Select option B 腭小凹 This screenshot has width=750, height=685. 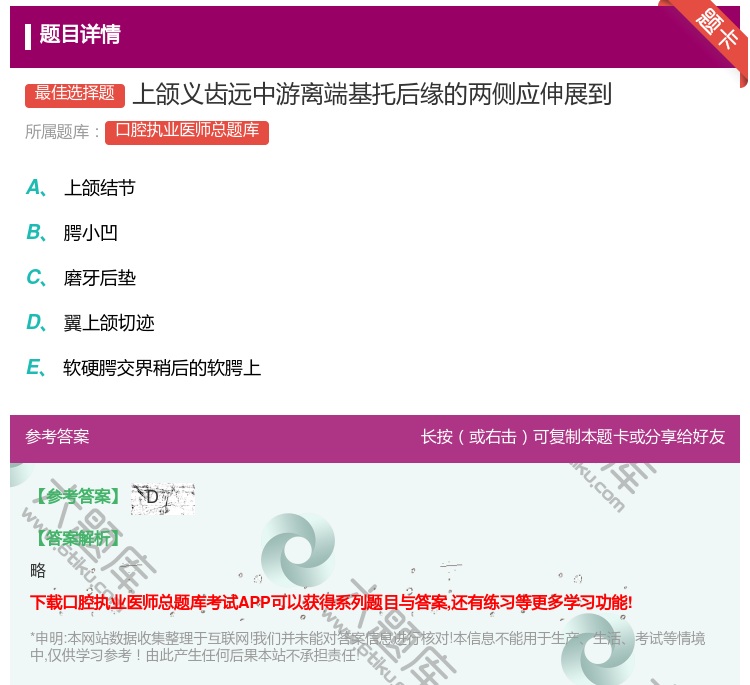pyautogui.click(x=91, y=233)
